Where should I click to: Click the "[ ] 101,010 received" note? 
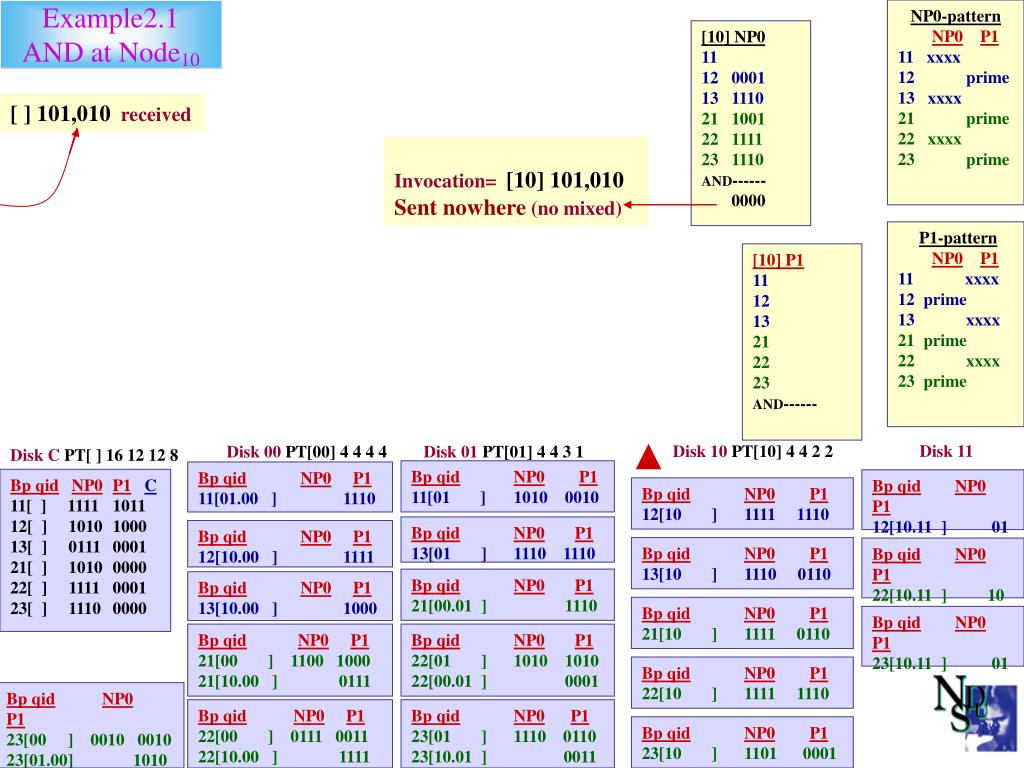(101, 114)
